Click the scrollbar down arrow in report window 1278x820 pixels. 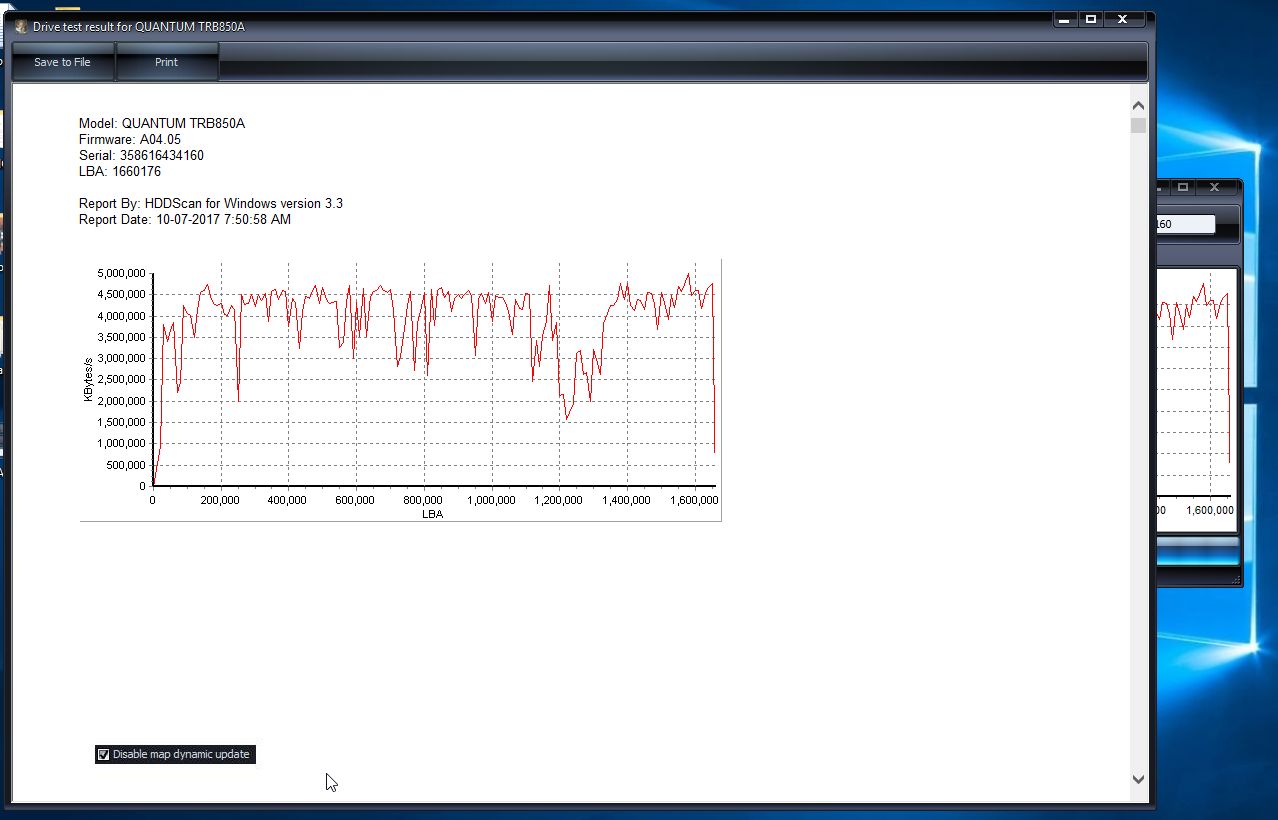click(x=1138, y=779)
